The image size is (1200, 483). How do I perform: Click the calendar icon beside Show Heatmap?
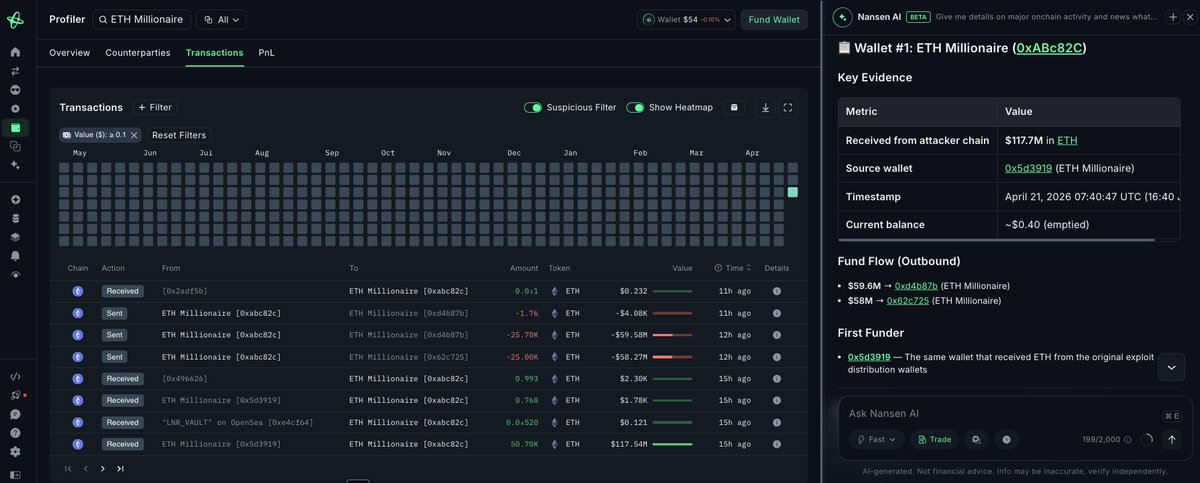point(735,107)
